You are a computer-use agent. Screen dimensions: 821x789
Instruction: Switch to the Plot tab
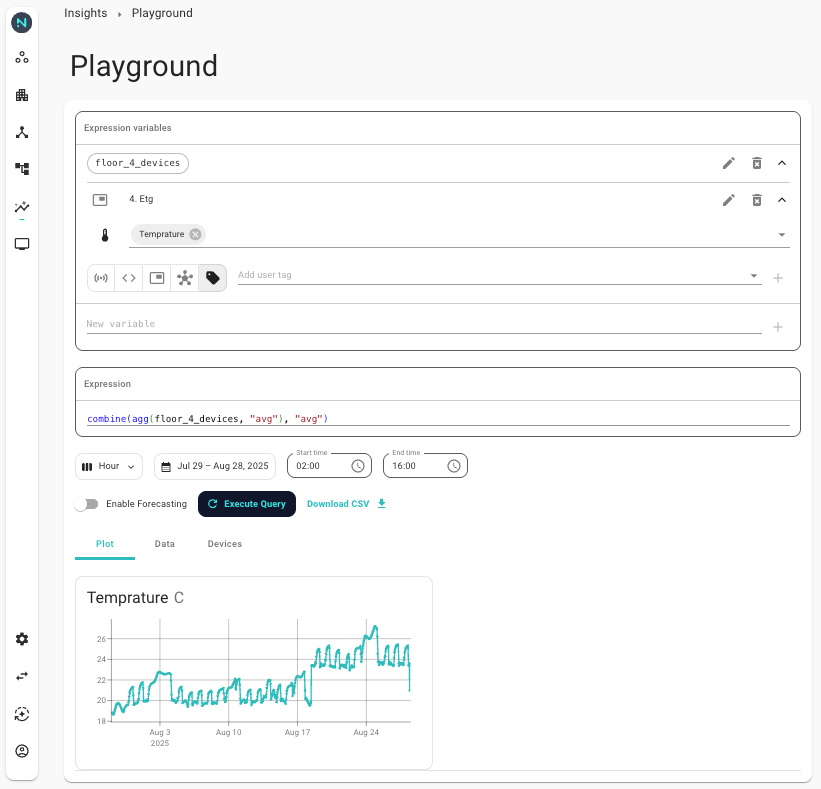pyautogui.click(x=105, y=544)
